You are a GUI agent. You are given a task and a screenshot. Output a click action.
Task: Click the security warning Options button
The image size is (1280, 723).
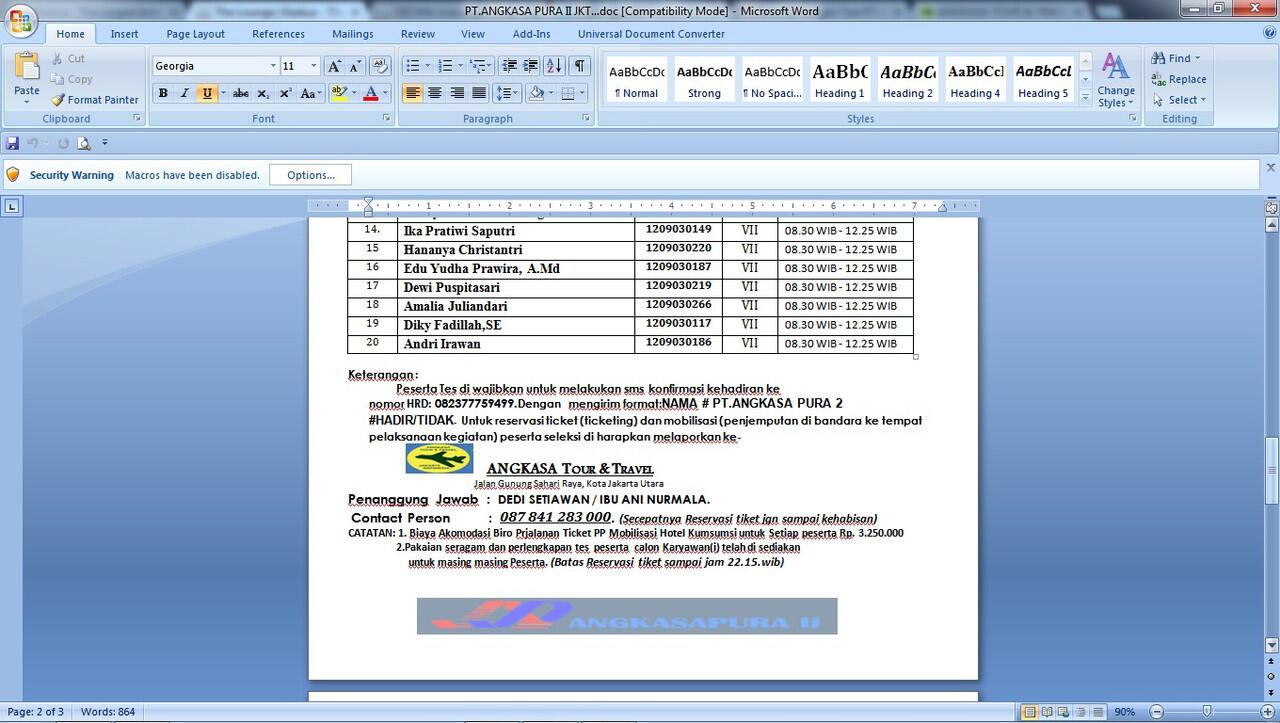click(x=311, y=175)
